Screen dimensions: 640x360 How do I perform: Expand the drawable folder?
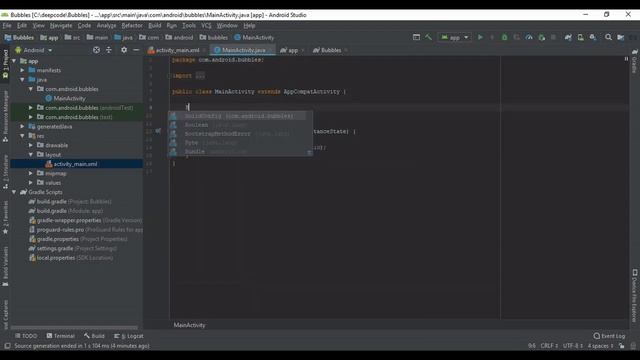click(x=31, y=145)
